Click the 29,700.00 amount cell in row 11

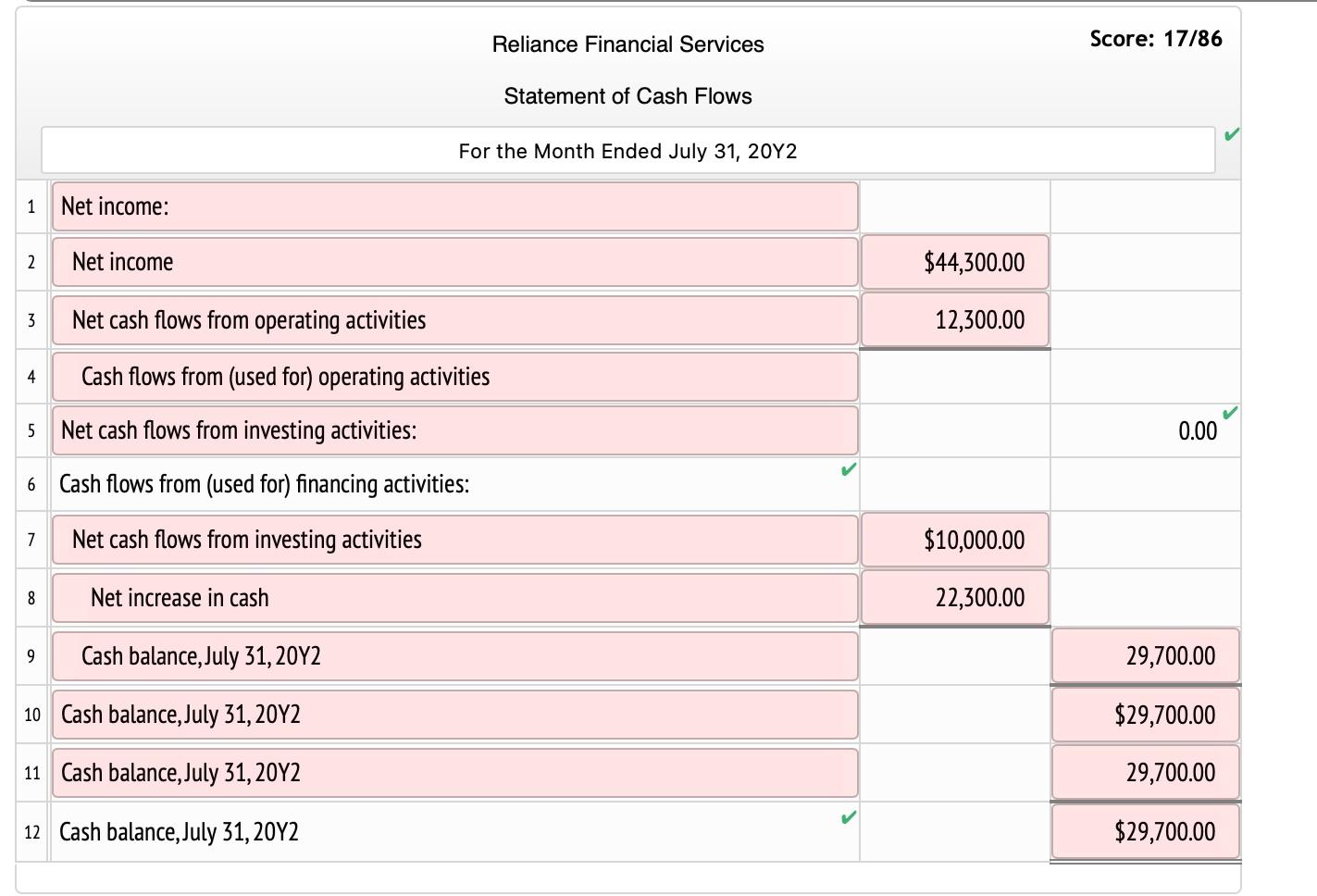[1146, 773]
